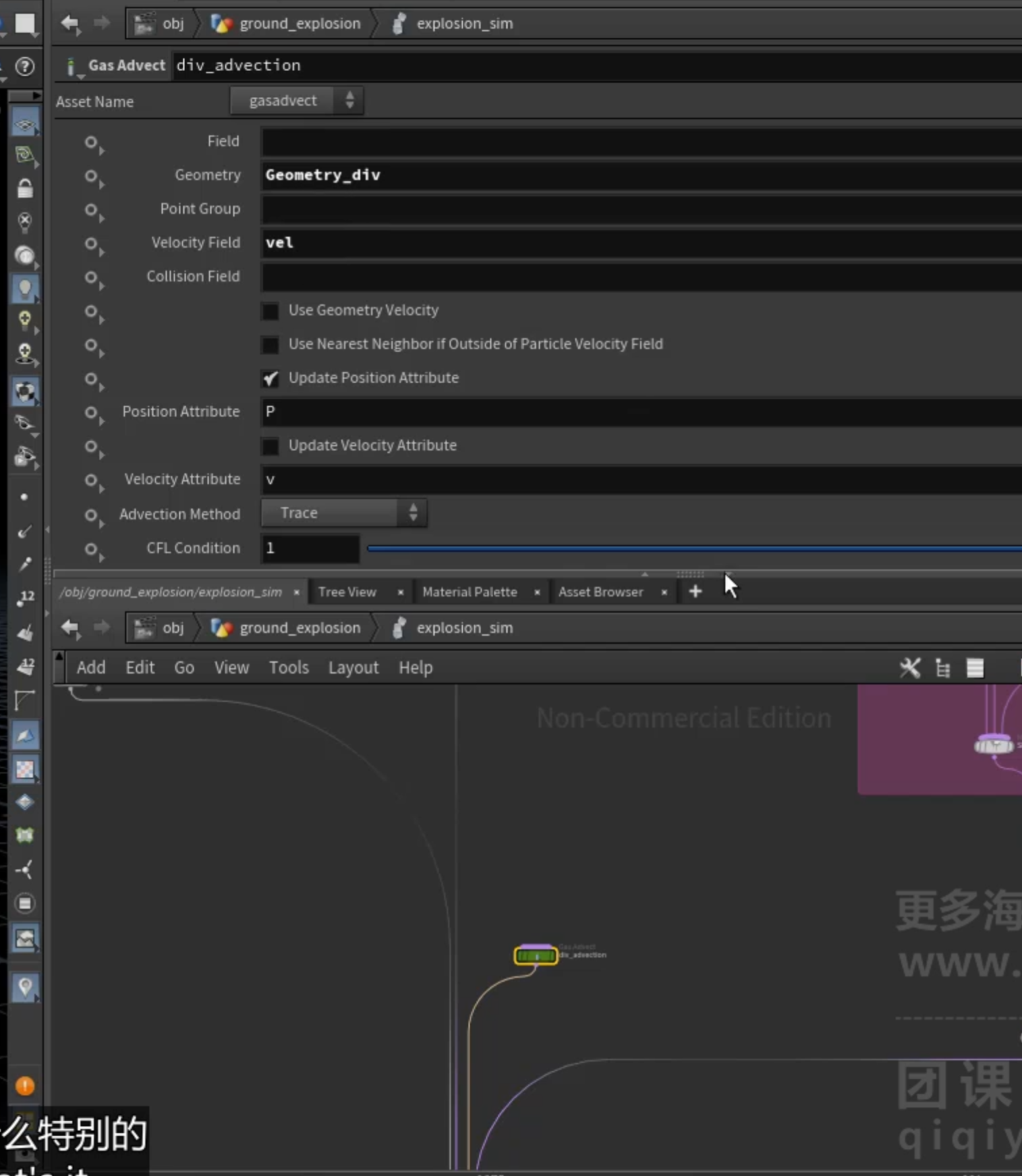The image size is (1022, 1176).
Task: Toggle the display materials checkered cube icon
Action: [25, 392]
